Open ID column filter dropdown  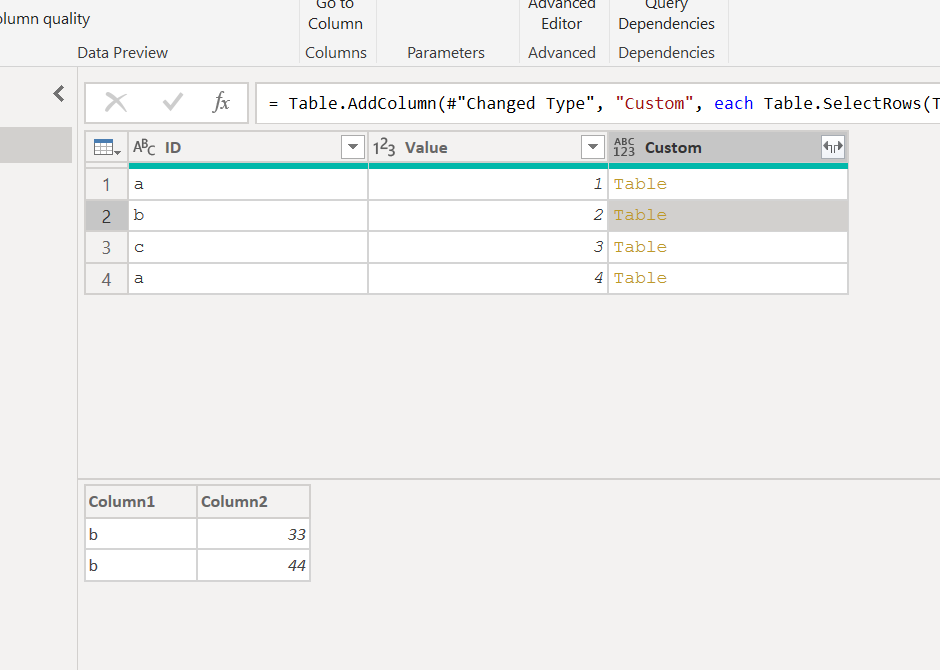tap(353, 147)
